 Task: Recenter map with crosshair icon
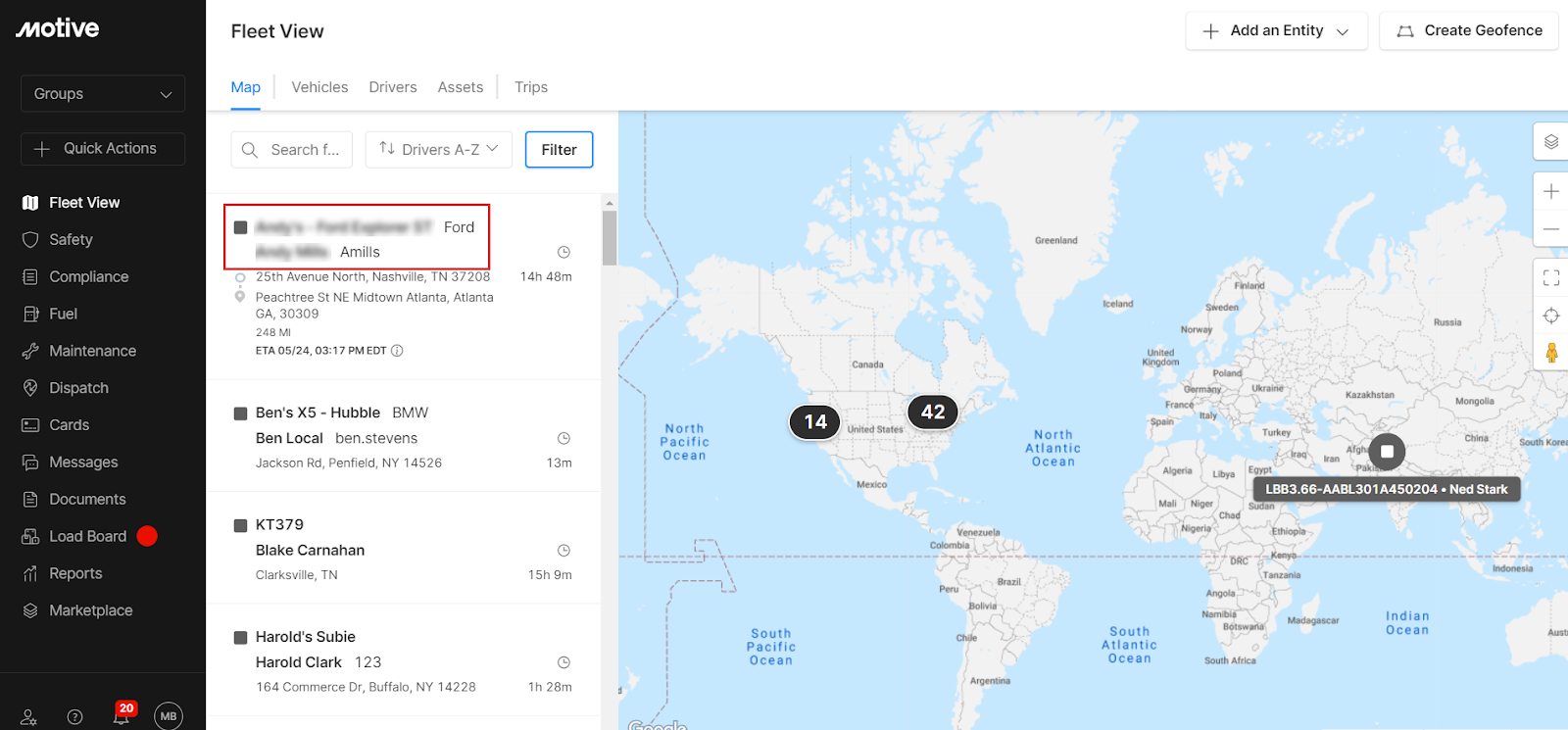(1550, 316)
